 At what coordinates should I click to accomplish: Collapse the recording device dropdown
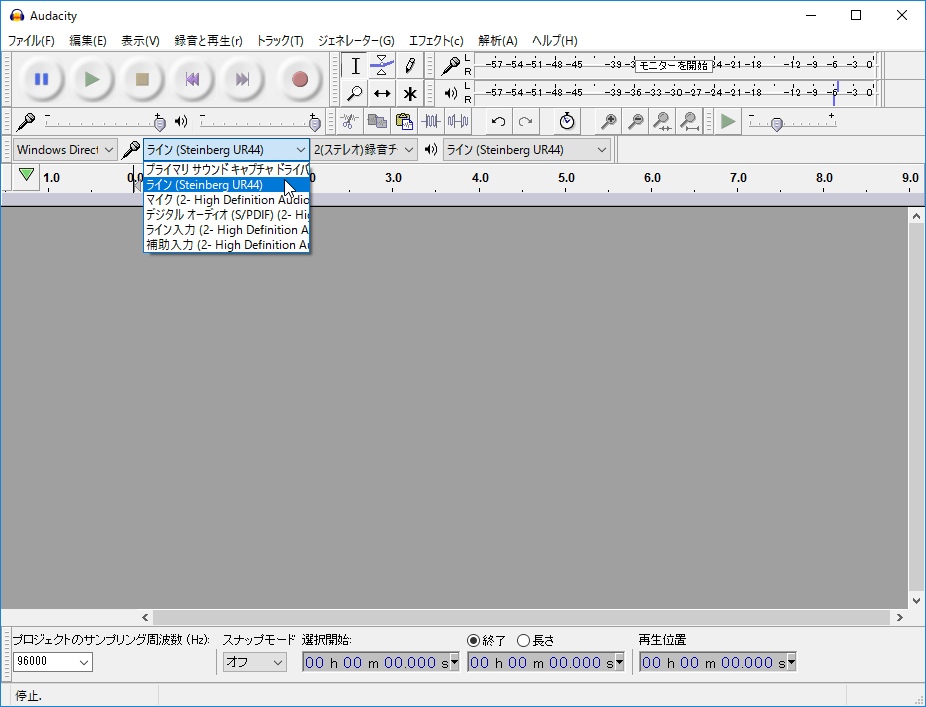300,150
